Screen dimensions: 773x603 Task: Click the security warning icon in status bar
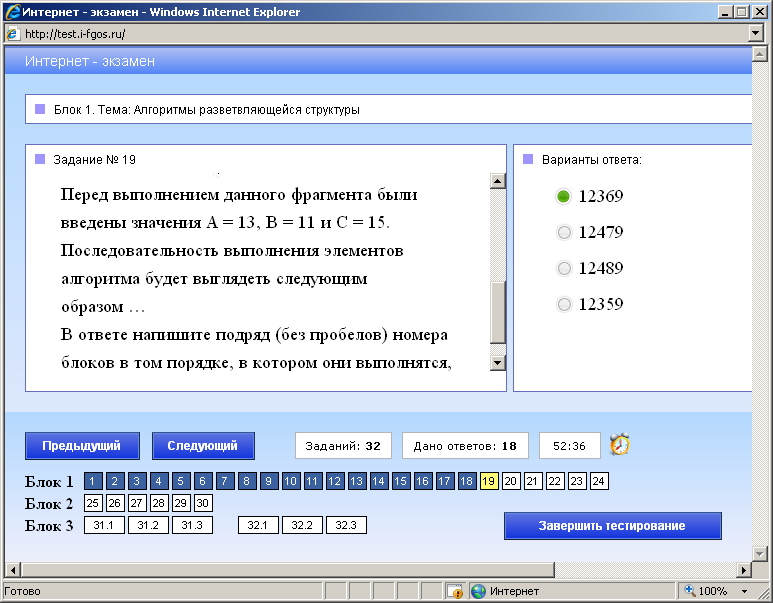pyautogui.click(x=455, y=591)
